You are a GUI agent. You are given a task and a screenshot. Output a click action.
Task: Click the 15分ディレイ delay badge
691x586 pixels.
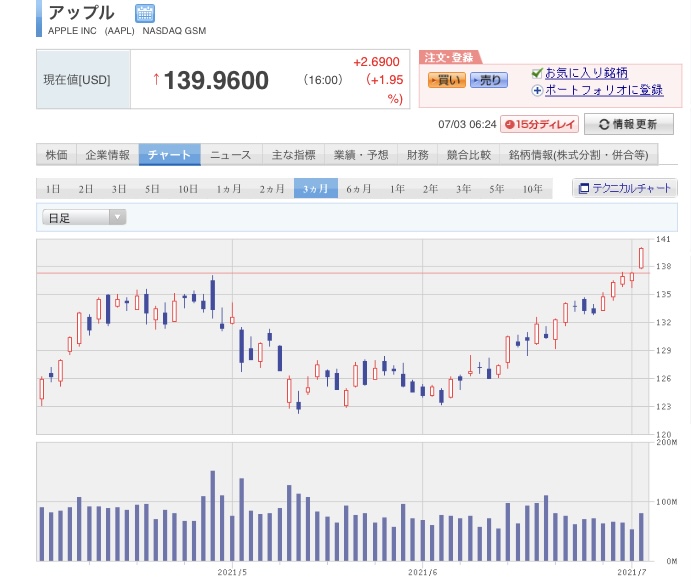tap(539, 125)
